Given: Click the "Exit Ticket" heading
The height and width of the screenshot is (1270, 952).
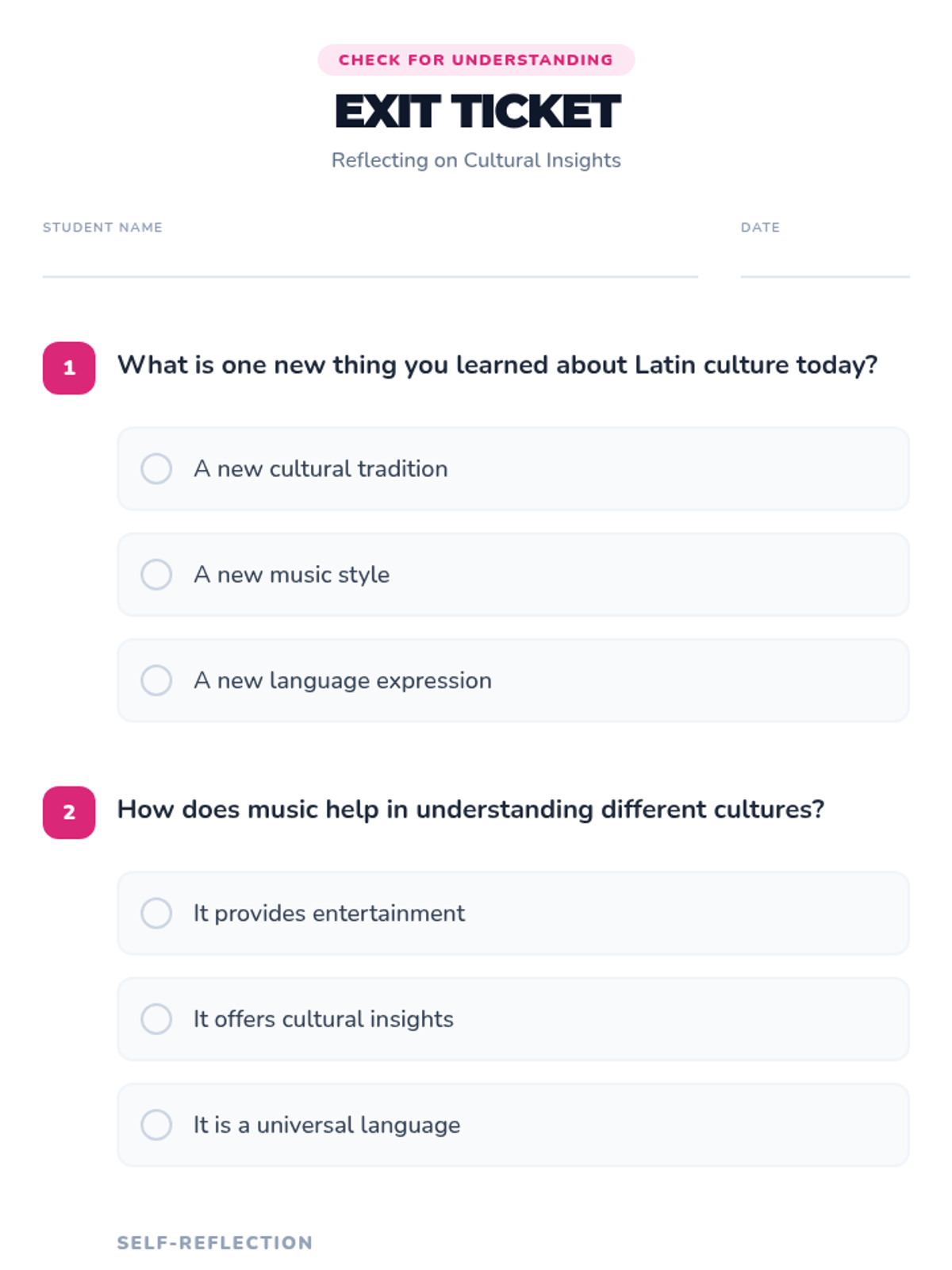Looking at the screenshot, I should (477, 111).
